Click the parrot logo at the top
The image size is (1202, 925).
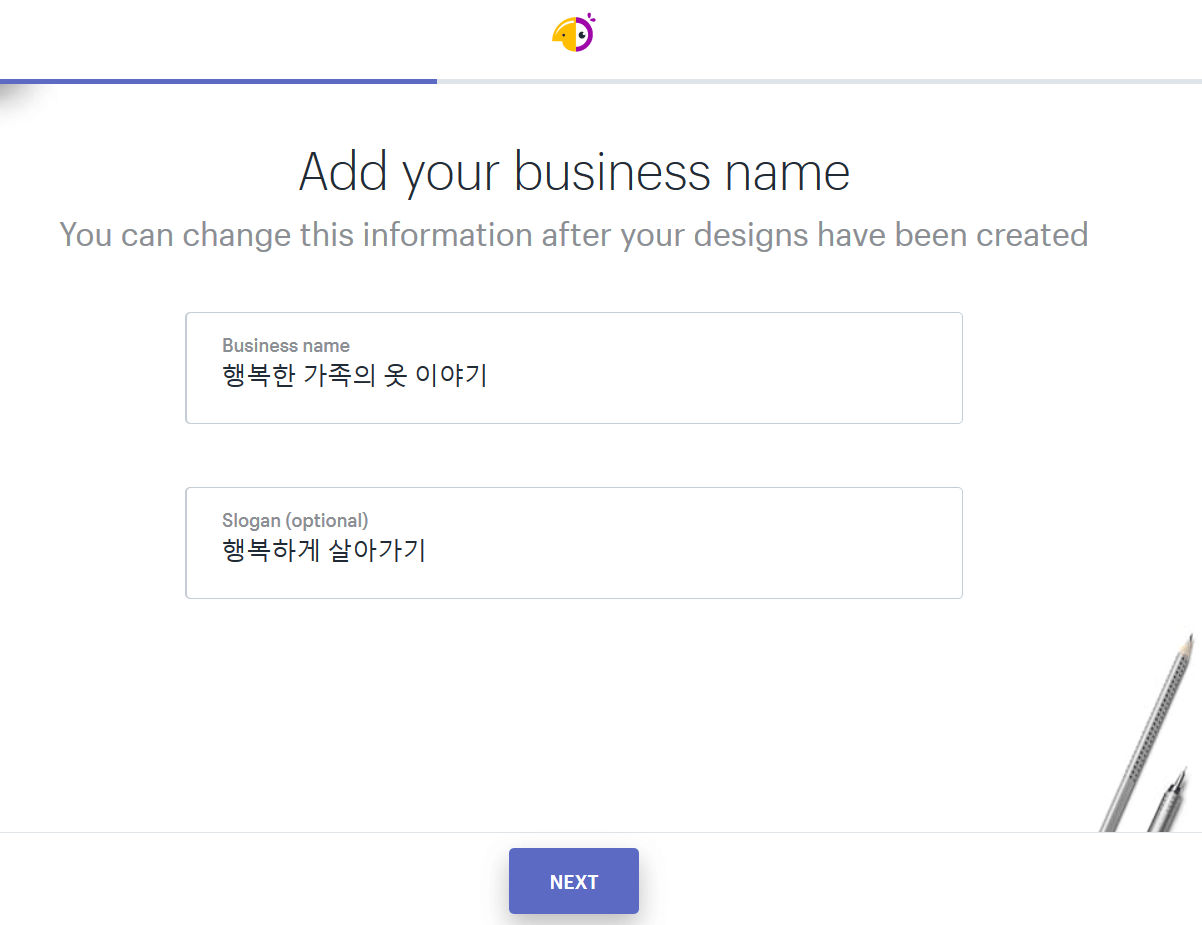pyautogui.click(x=574, y=33)
